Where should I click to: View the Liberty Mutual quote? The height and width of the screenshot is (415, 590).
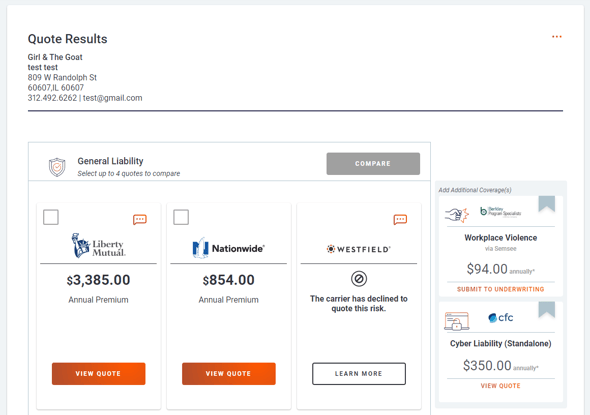[x=99, y=374]
